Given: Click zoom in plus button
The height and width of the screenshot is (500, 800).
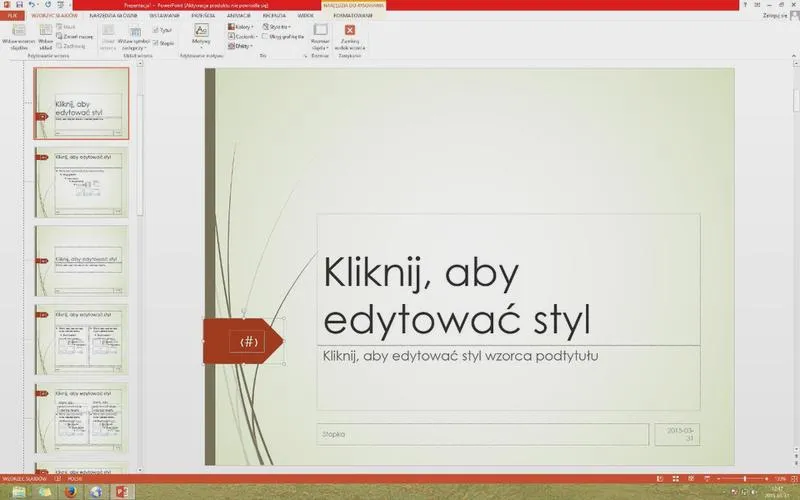Looking at the screenshot, I should [767, 479].
